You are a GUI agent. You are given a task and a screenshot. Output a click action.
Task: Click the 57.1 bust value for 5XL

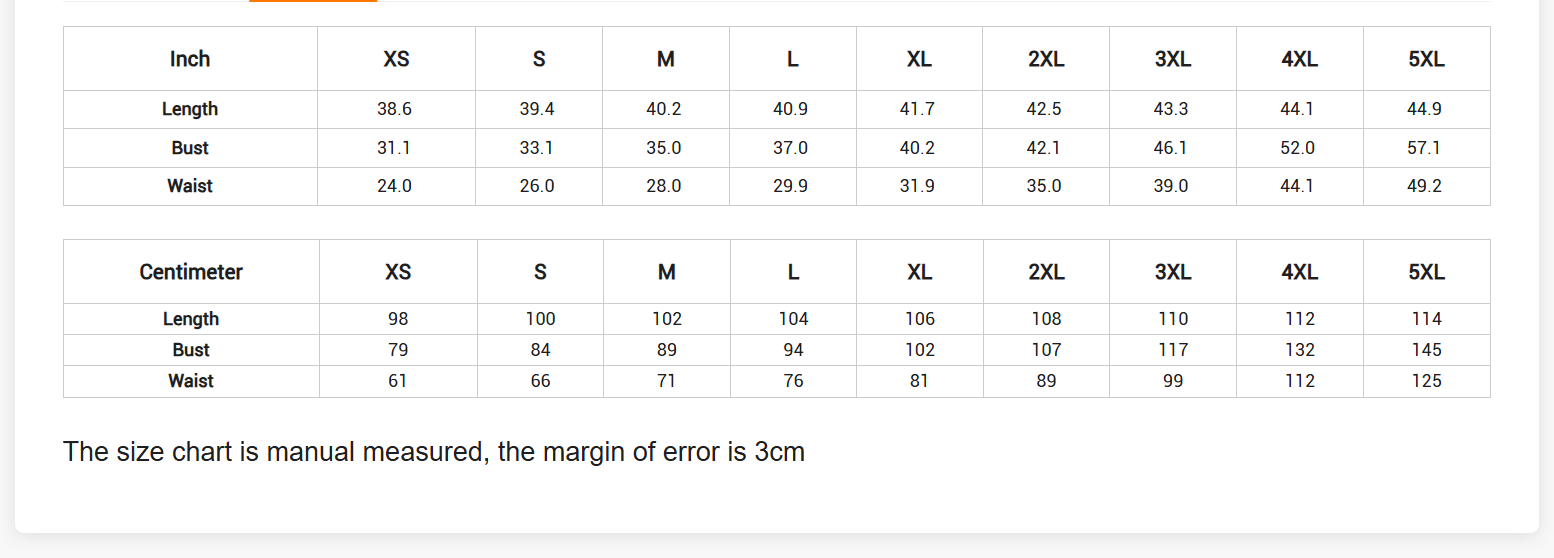tap(1424, 148)
